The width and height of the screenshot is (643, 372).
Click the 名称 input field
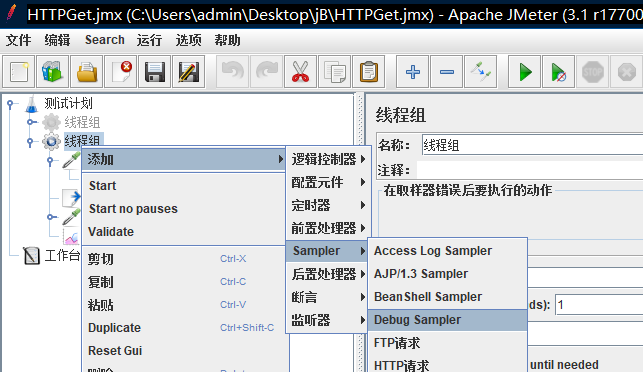point(532,145)
